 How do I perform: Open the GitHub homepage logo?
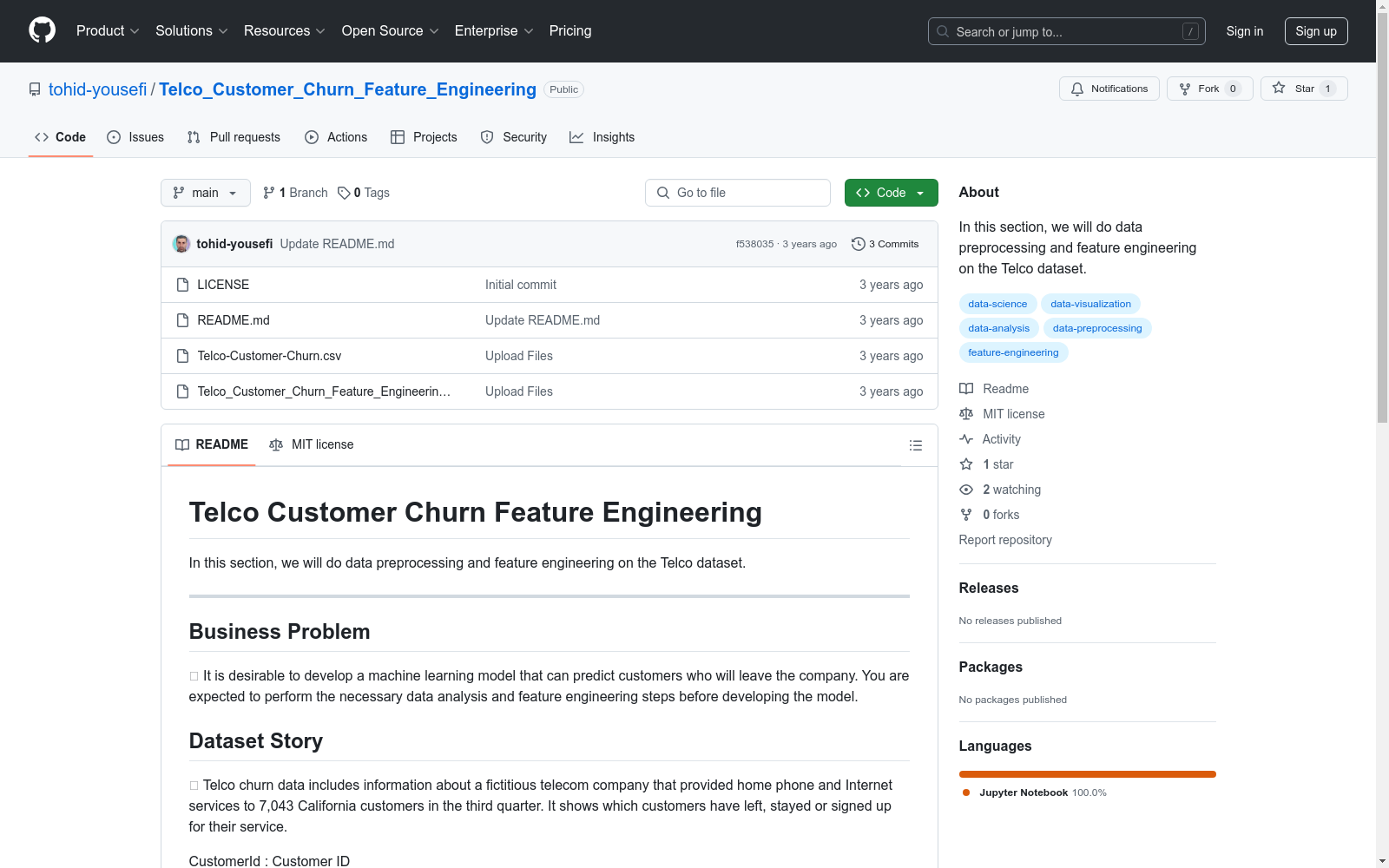tap(42, 30)
